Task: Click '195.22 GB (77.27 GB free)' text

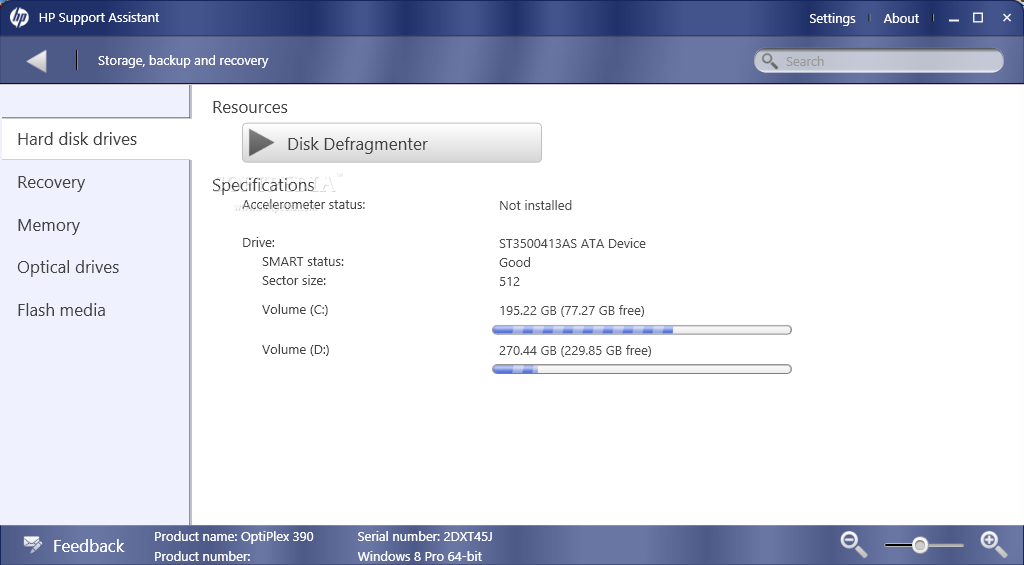Action: pyautogui.click(x=571, y=311)
